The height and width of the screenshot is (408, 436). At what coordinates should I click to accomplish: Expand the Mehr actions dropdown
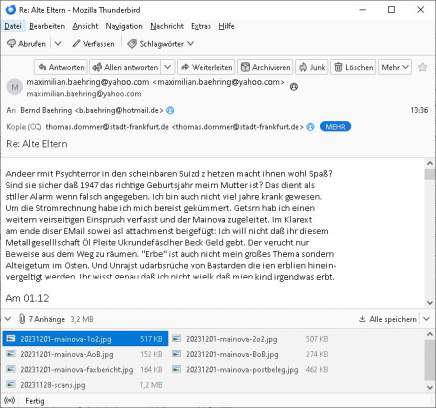[395, 67]
